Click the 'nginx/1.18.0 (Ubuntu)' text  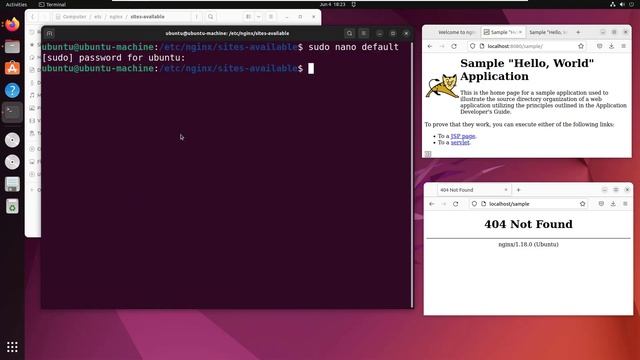pos(528,244)
